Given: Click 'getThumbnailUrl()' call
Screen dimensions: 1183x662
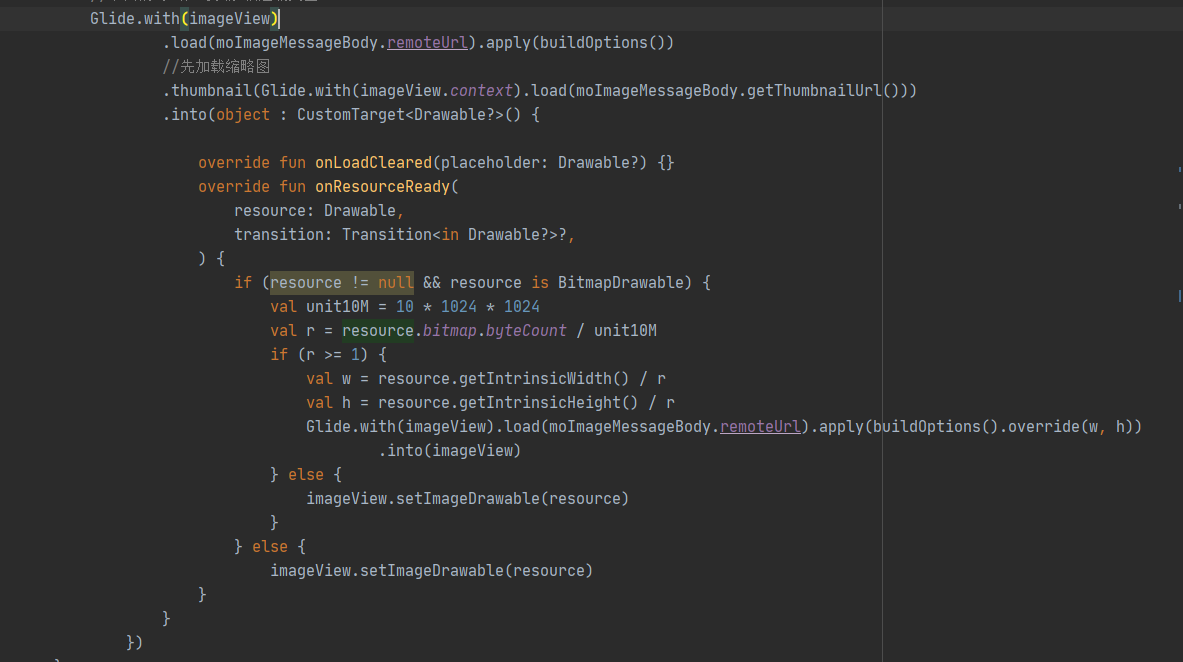Looking at the screenshot, I should pyautogui.click(x=822, y=91).
